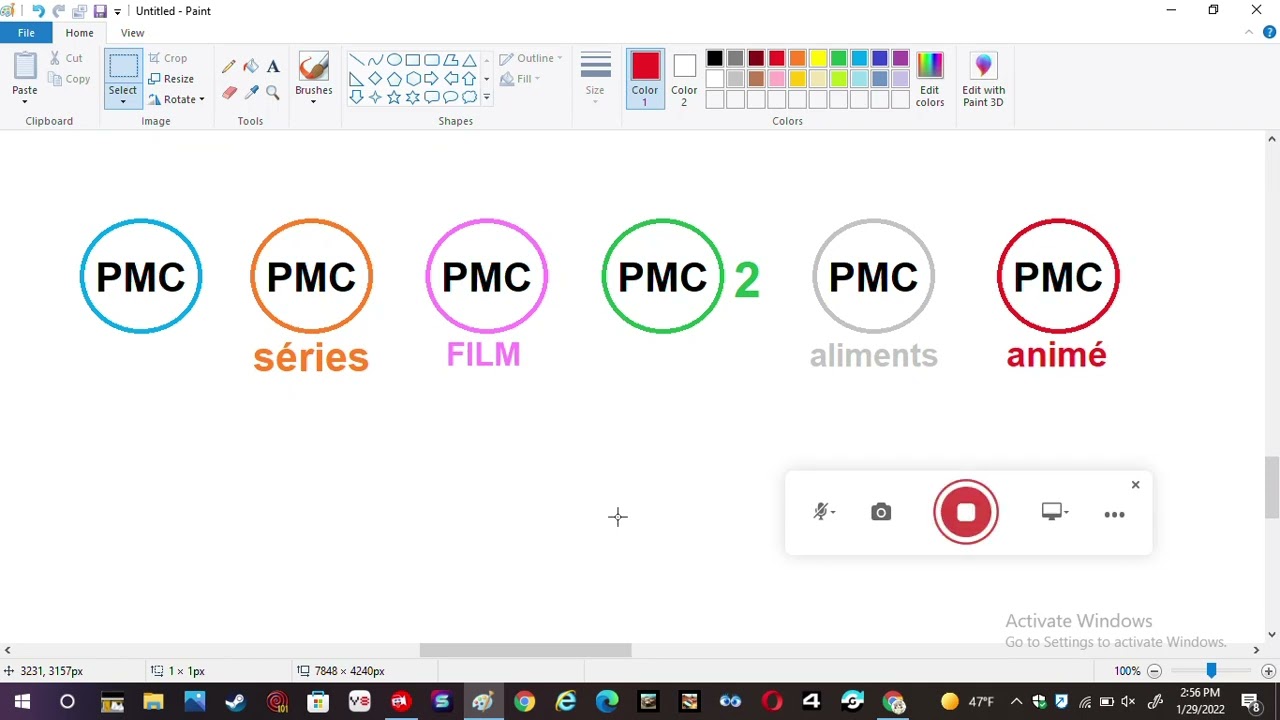Viewport: 1280px width, 720px height.
Task: Click Edit with Paint 3D
Action: point(984,79)
